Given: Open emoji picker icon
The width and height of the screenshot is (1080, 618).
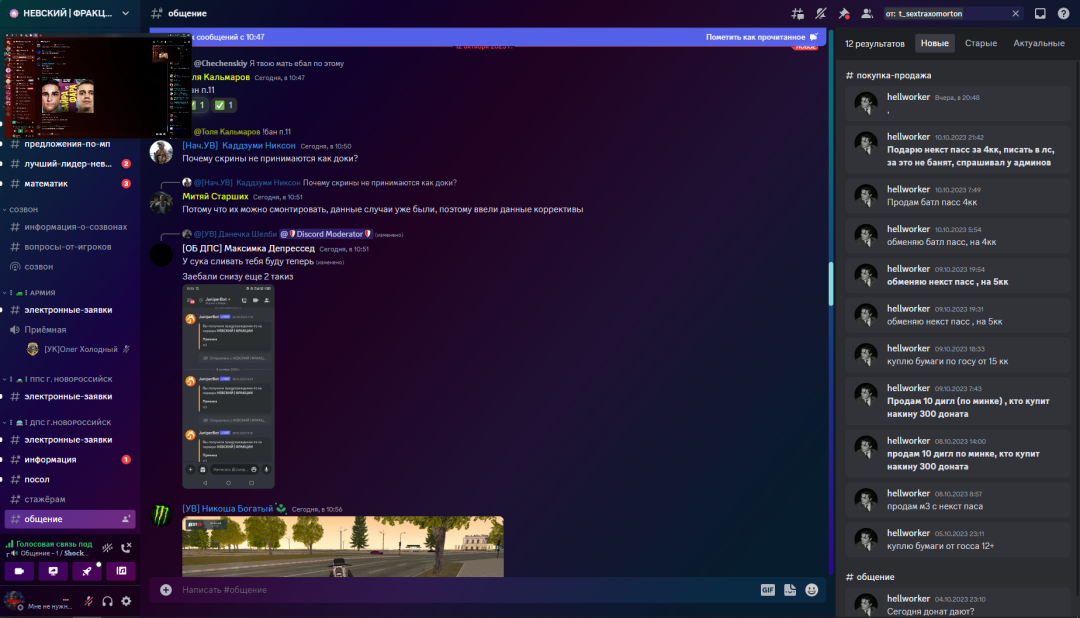Looking at the screenshot, I should click(811, 590).
